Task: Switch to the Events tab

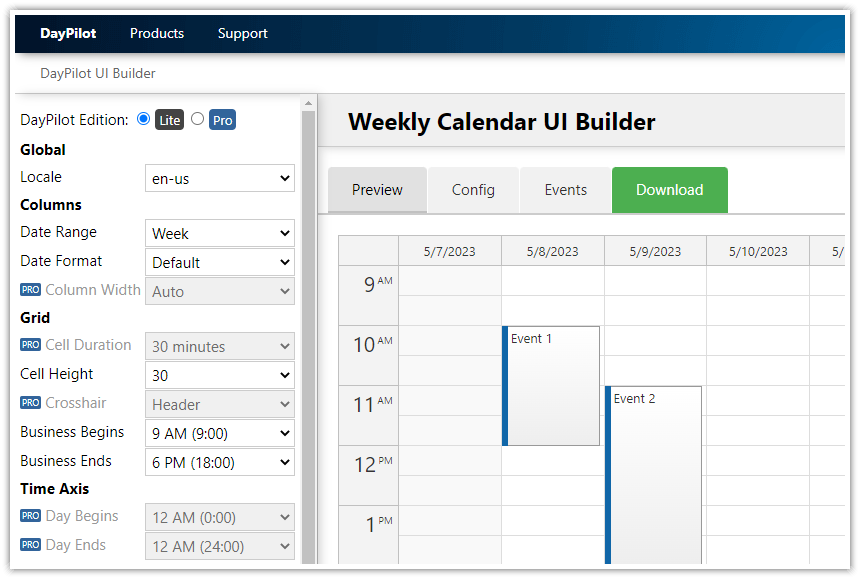Action: 565,190
